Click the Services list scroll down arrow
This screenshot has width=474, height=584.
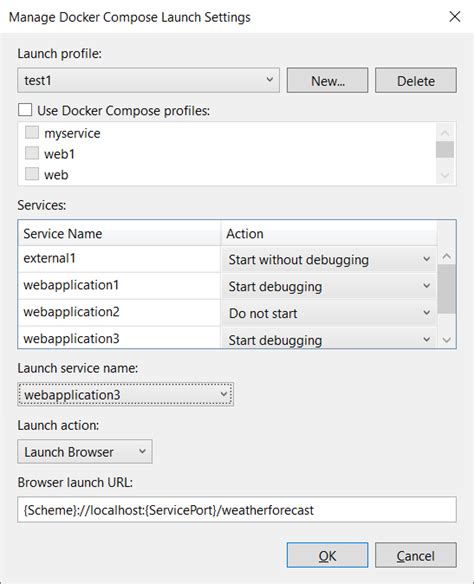click(x=446, y=340)
